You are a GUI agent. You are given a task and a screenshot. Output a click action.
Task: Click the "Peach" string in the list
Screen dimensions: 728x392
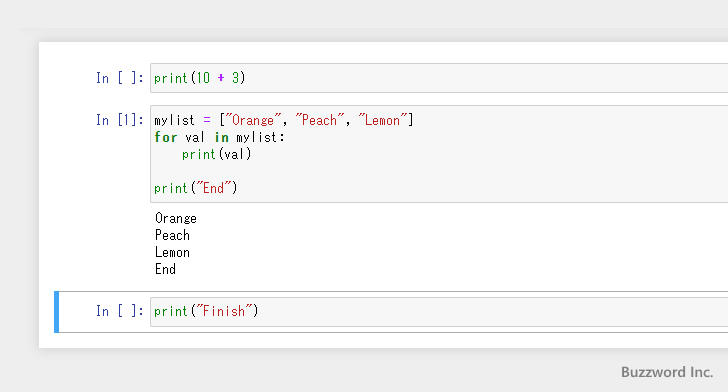[x=319, y=120]
